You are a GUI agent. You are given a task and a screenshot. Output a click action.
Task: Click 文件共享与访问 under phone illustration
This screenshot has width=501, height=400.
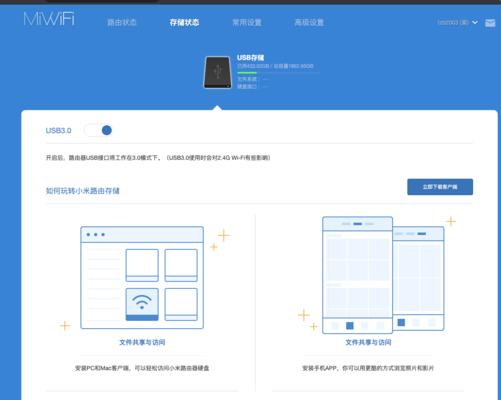click(368, 342)
